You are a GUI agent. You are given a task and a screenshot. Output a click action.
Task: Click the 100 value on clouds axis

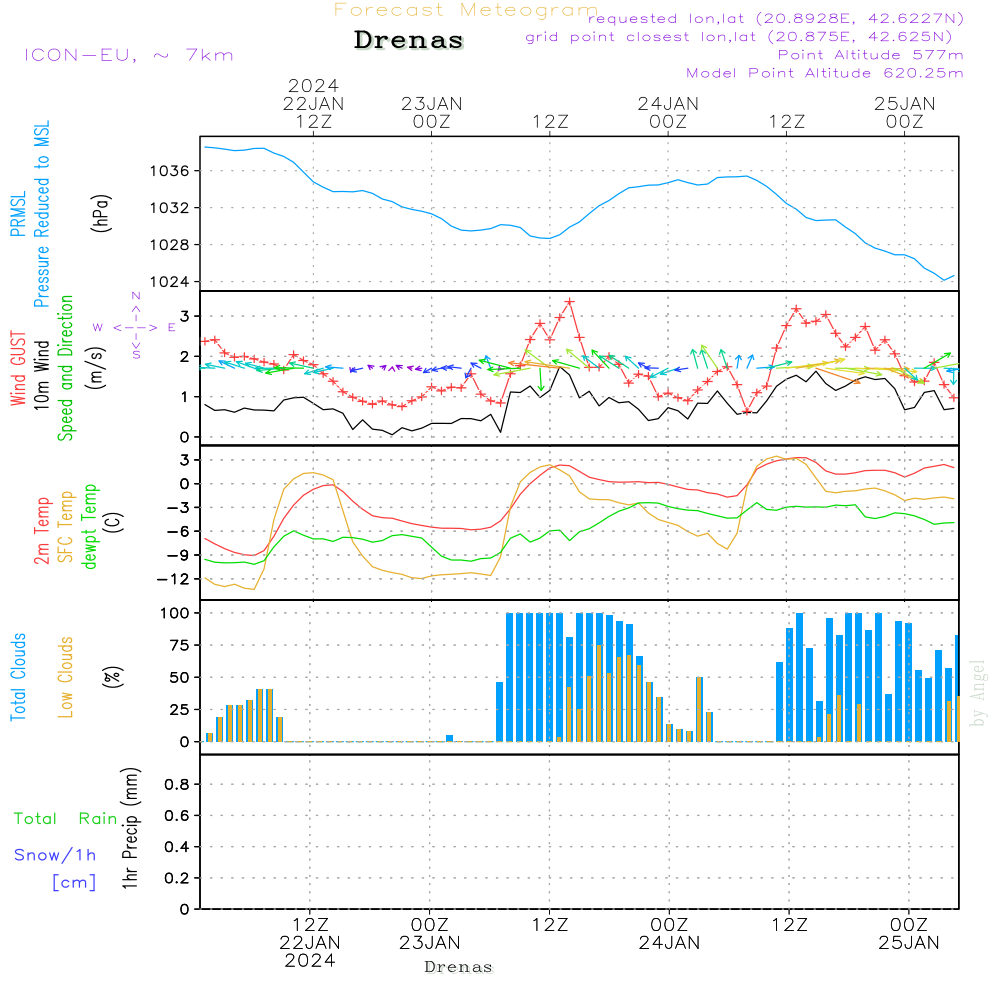[x=175, y=613]
